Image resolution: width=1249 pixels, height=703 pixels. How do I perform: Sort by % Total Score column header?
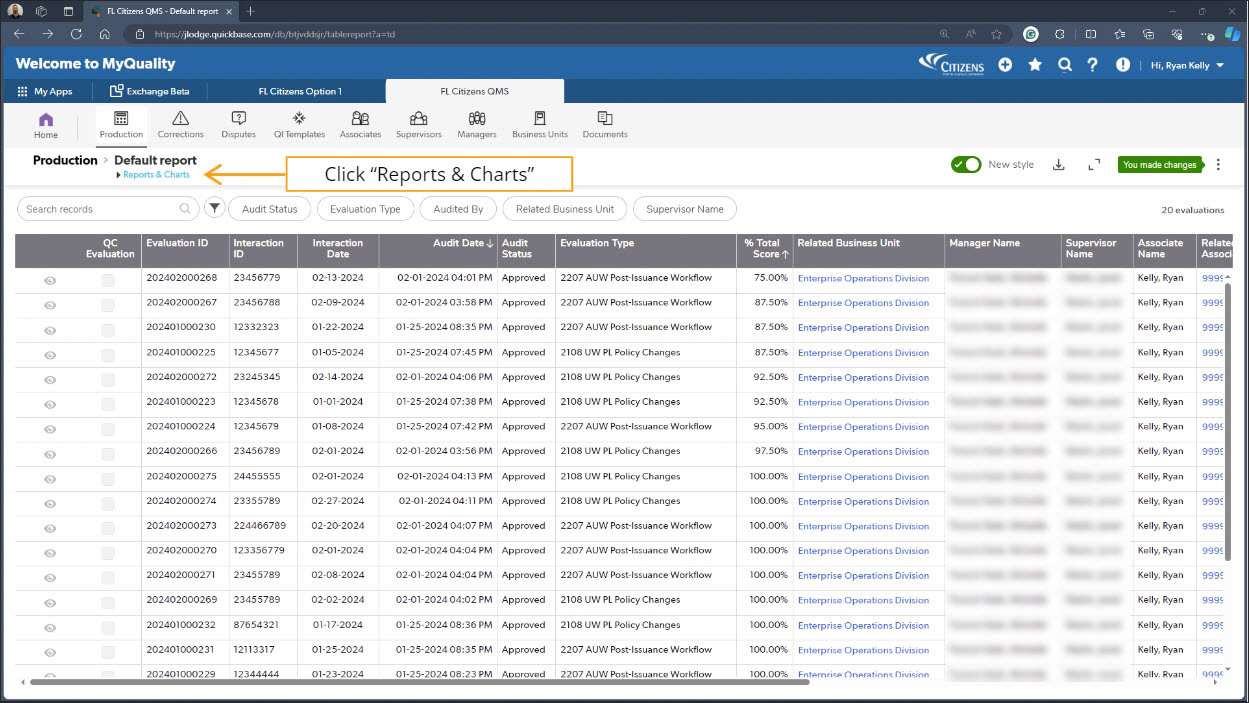click(x=765, y=249)
